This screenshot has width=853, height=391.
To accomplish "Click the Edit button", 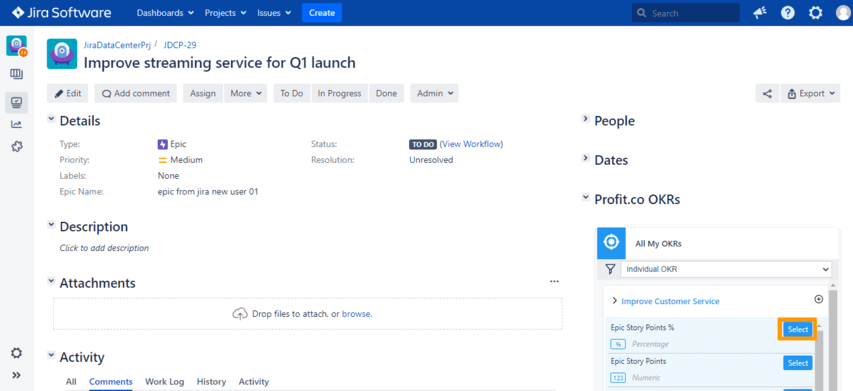I will (67, 94).
